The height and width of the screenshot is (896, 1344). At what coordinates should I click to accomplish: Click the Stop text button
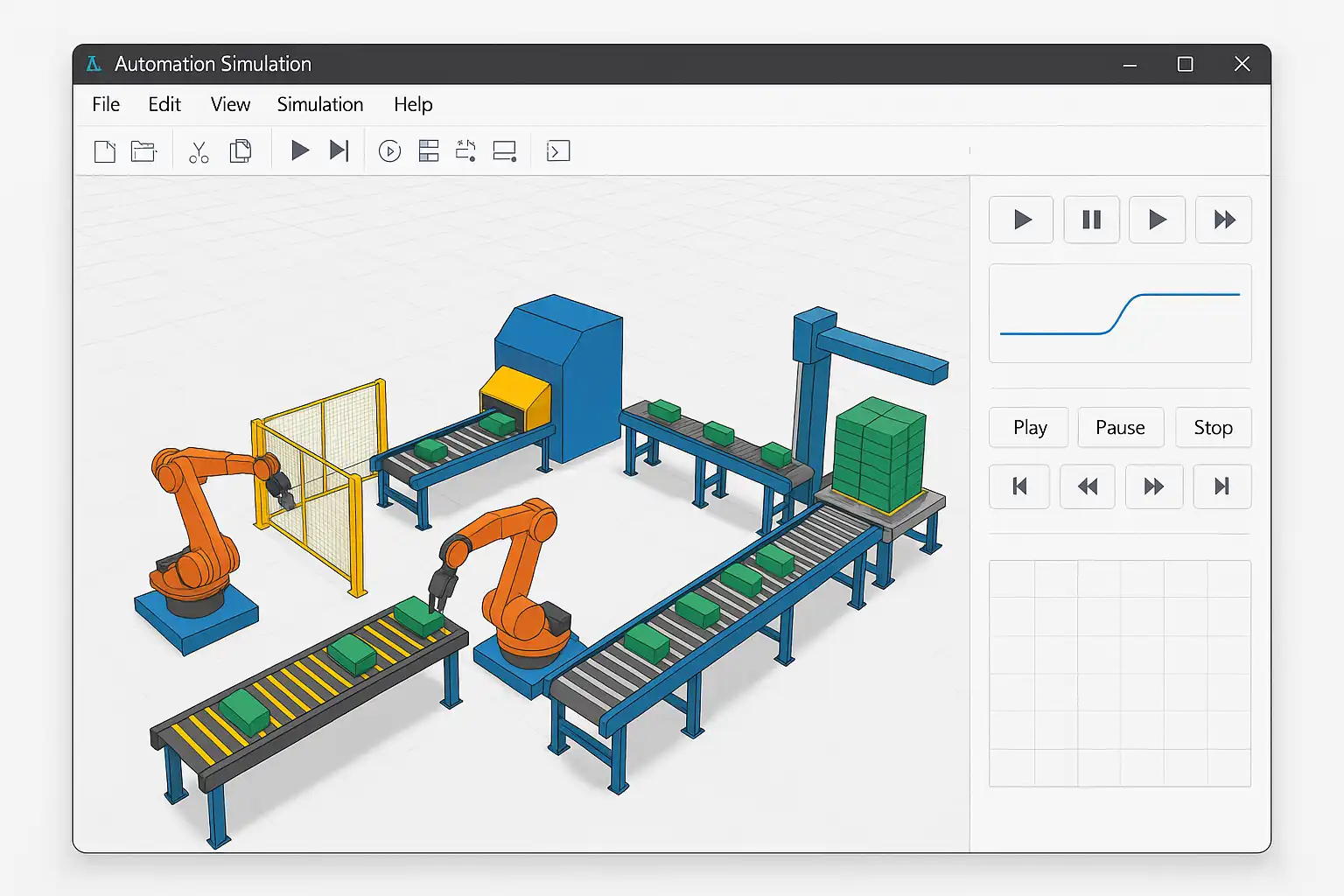click(1213, 427)
